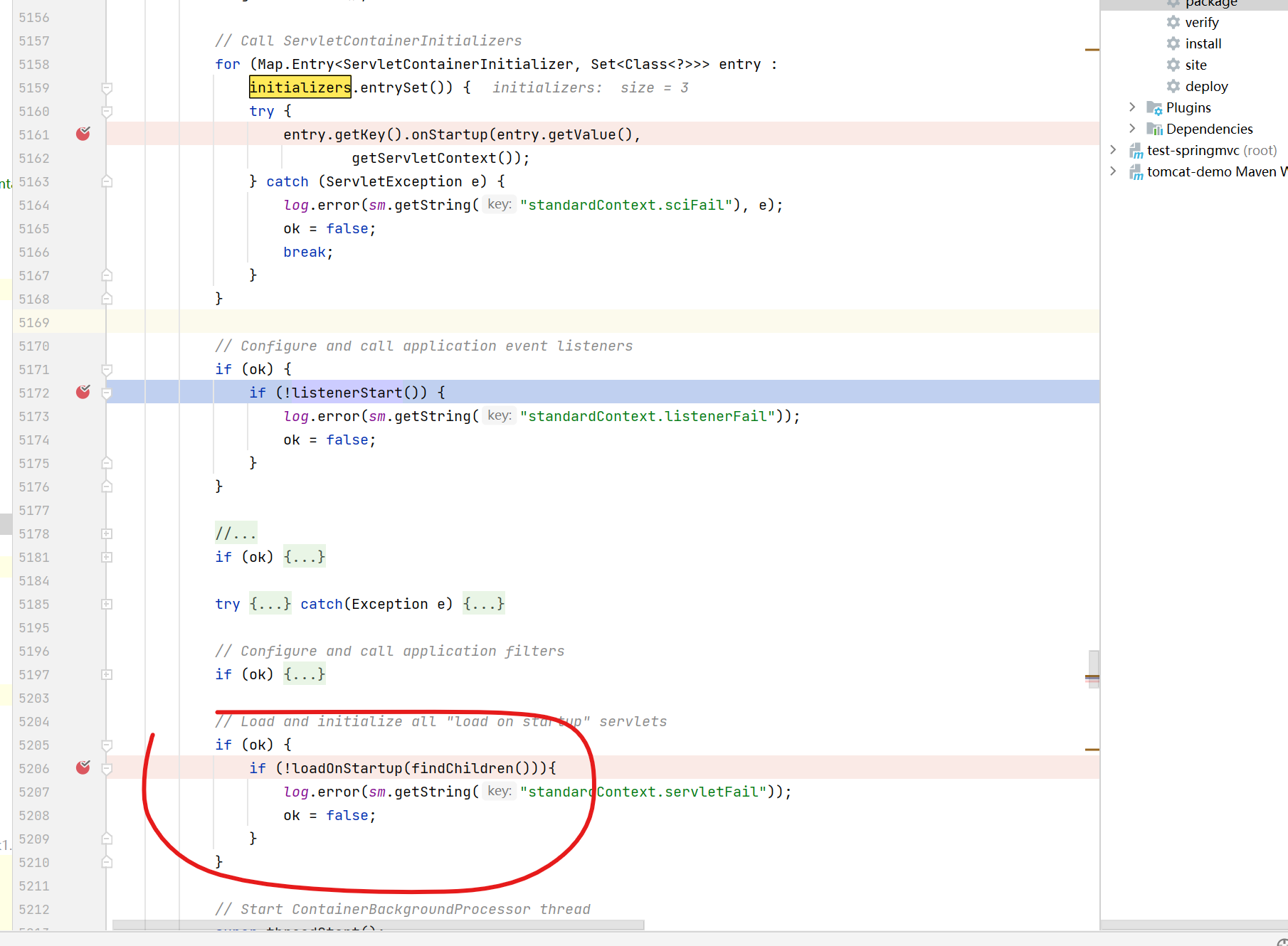Expand the Dependencies node in Maven panel
The width and height of the screenshot is (1288, 946).
point(1132,128)
